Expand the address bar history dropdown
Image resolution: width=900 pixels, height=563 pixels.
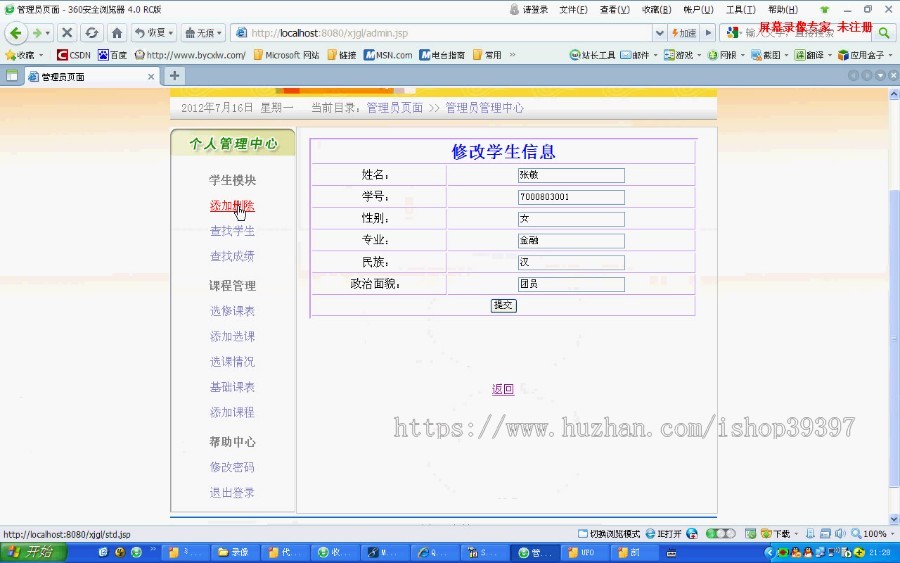click(660, 33)
